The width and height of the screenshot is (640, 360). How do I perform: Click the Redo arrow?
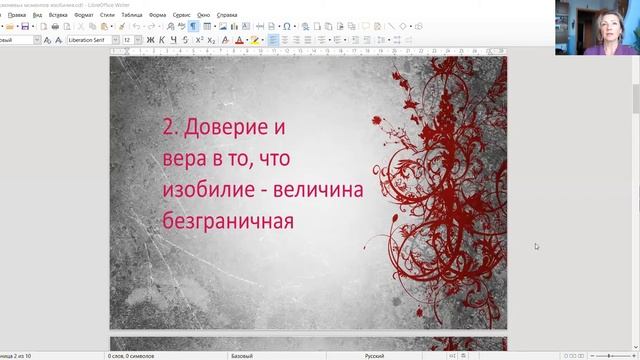coord(151,27)
